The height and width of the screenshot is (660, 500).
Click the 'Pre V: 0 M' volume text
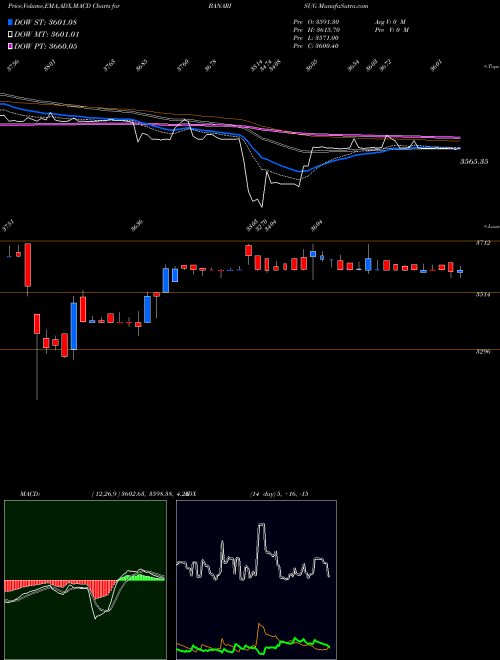(x=393, y=30)
